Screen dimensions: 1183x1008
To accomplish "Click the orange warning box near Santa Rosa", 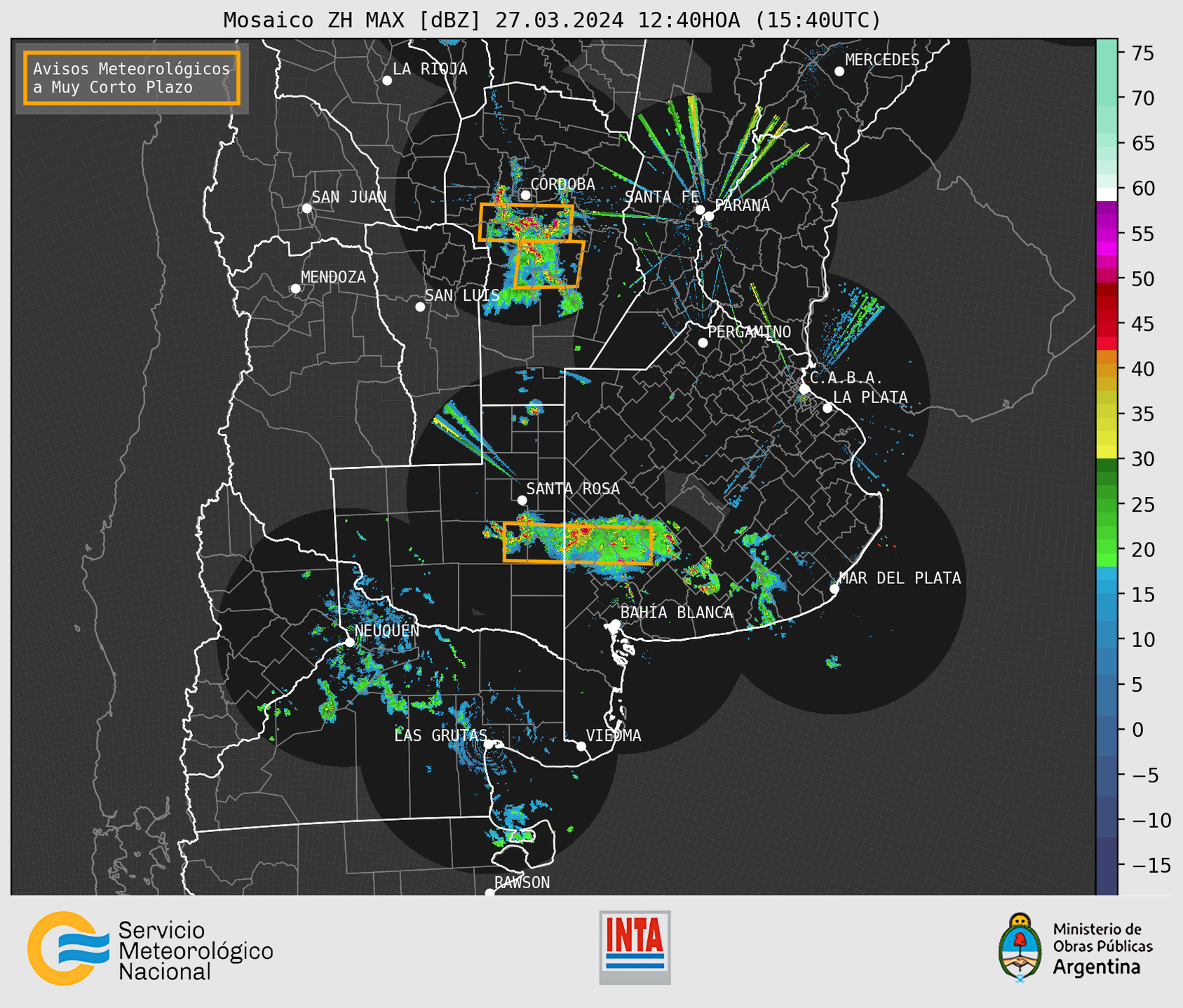I will [578, 543].
